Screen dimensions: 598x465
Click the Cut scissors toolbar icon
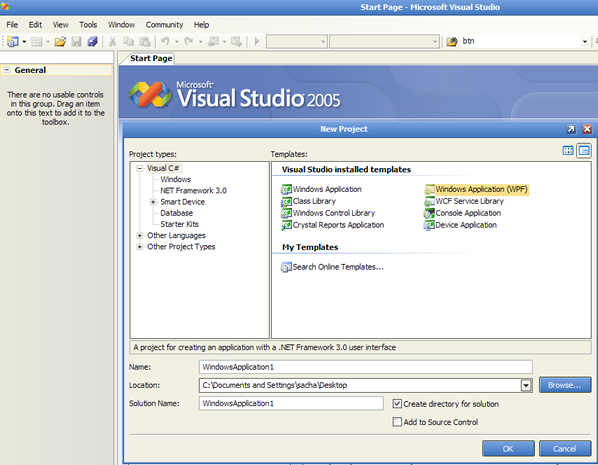pyautogui.click(x=113, y=41)
